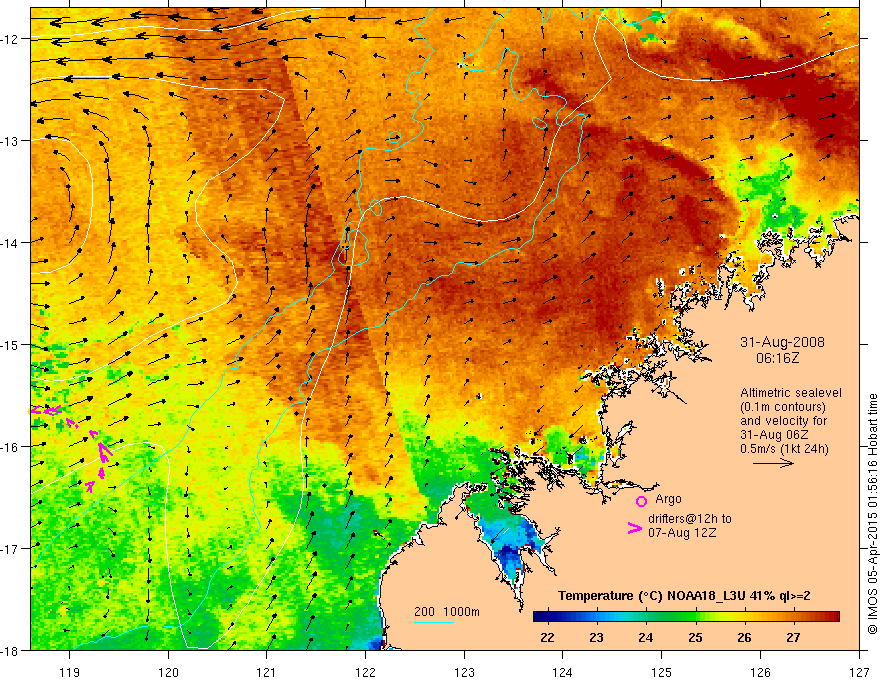The width and height of the screenshot is (880, 680).
Task: Click the colorbar tick label 22
Action: tap(547, 637)
